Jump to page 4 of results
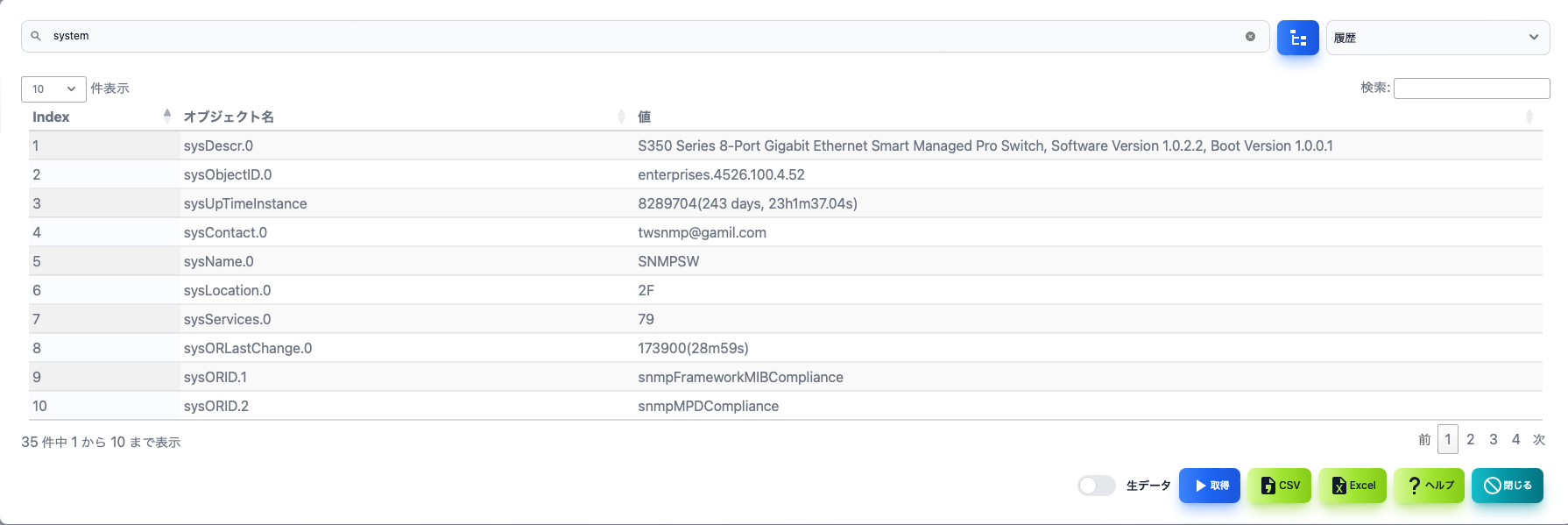 (1516, 439)
